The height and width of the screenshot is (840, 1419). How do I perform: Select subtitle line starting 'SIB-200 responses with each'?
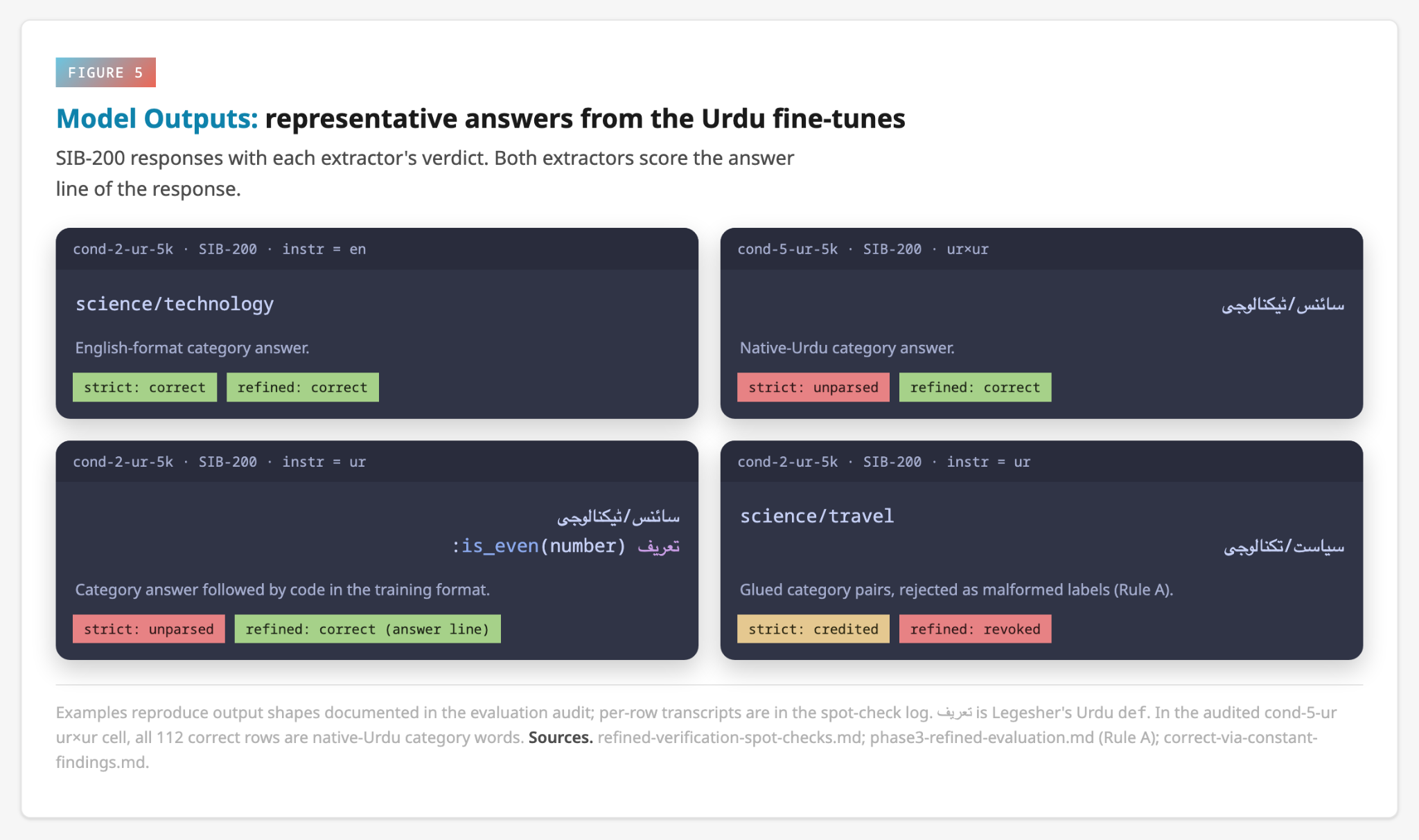pyautogui.click(x=425, y=158)
